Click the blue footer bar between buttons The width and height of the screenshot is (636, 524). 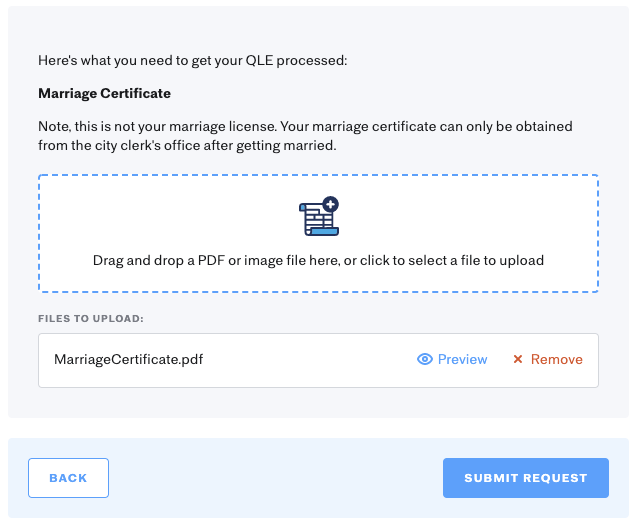pyautogui.click(x=275, y=478)
